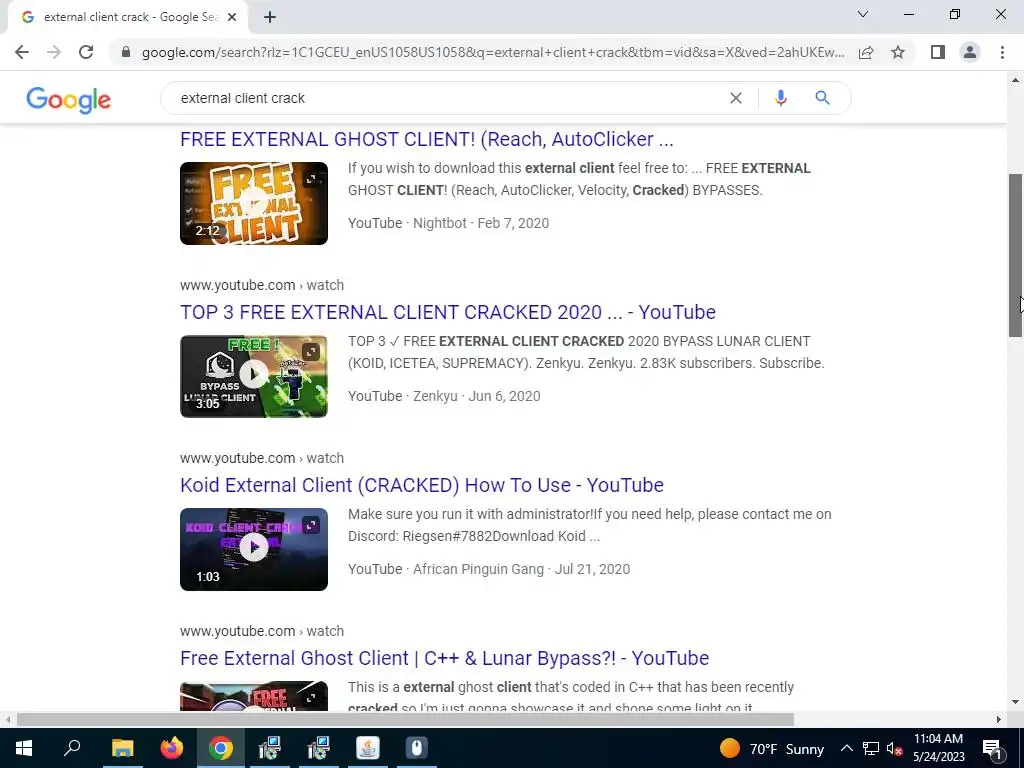This screenshot has height=768, width=1024.
Task: Click the horizontal scrollbar thumb
Action: point(405,720)
